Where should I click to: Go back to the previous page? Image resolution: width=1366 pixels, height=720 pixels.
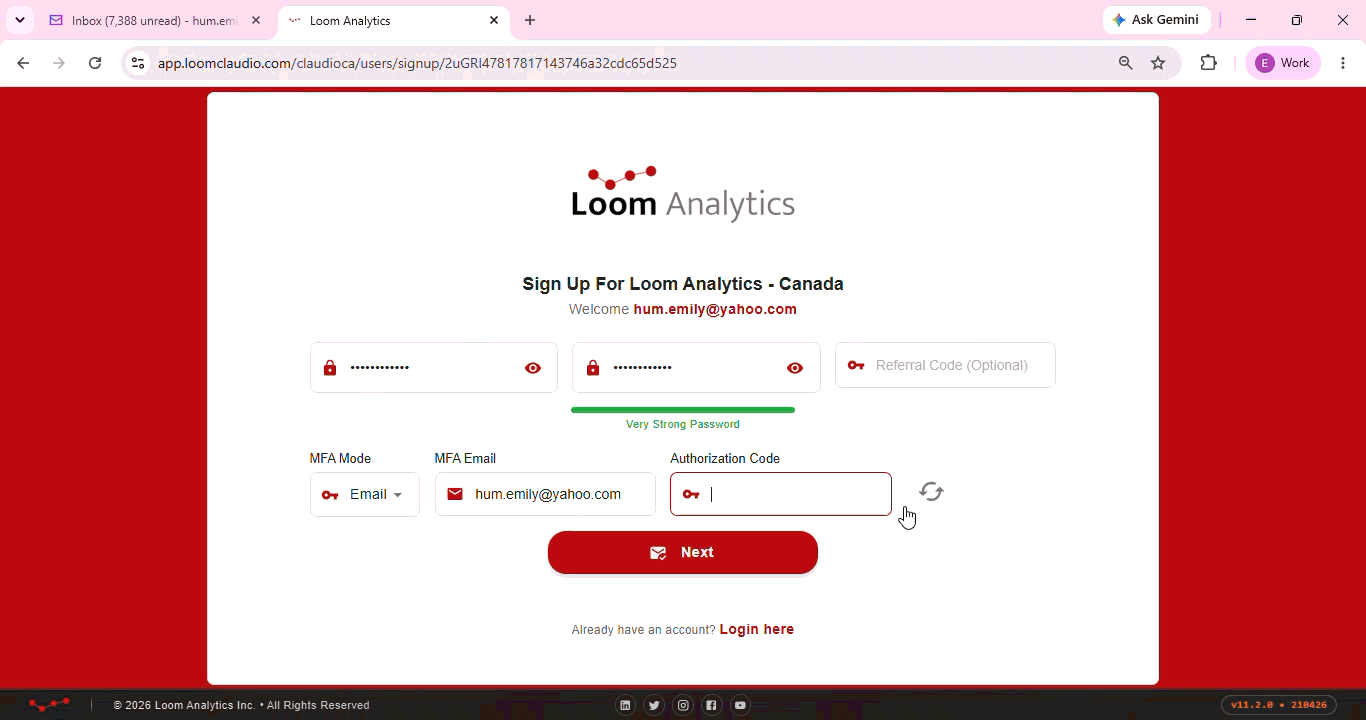coord(23,63)
